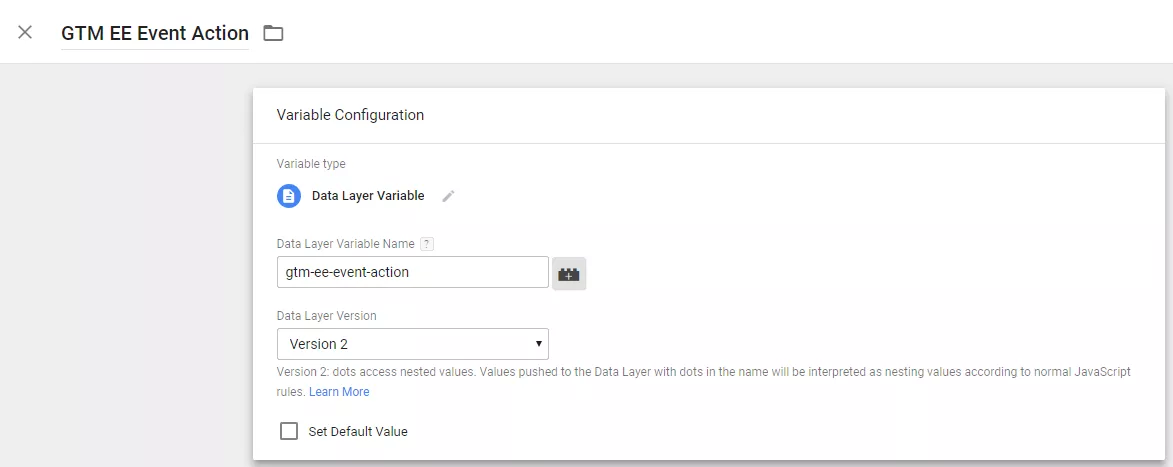Click the blue Data Layer Variable type icon
The image size is (1173, 467).
[x=289, y=196]
